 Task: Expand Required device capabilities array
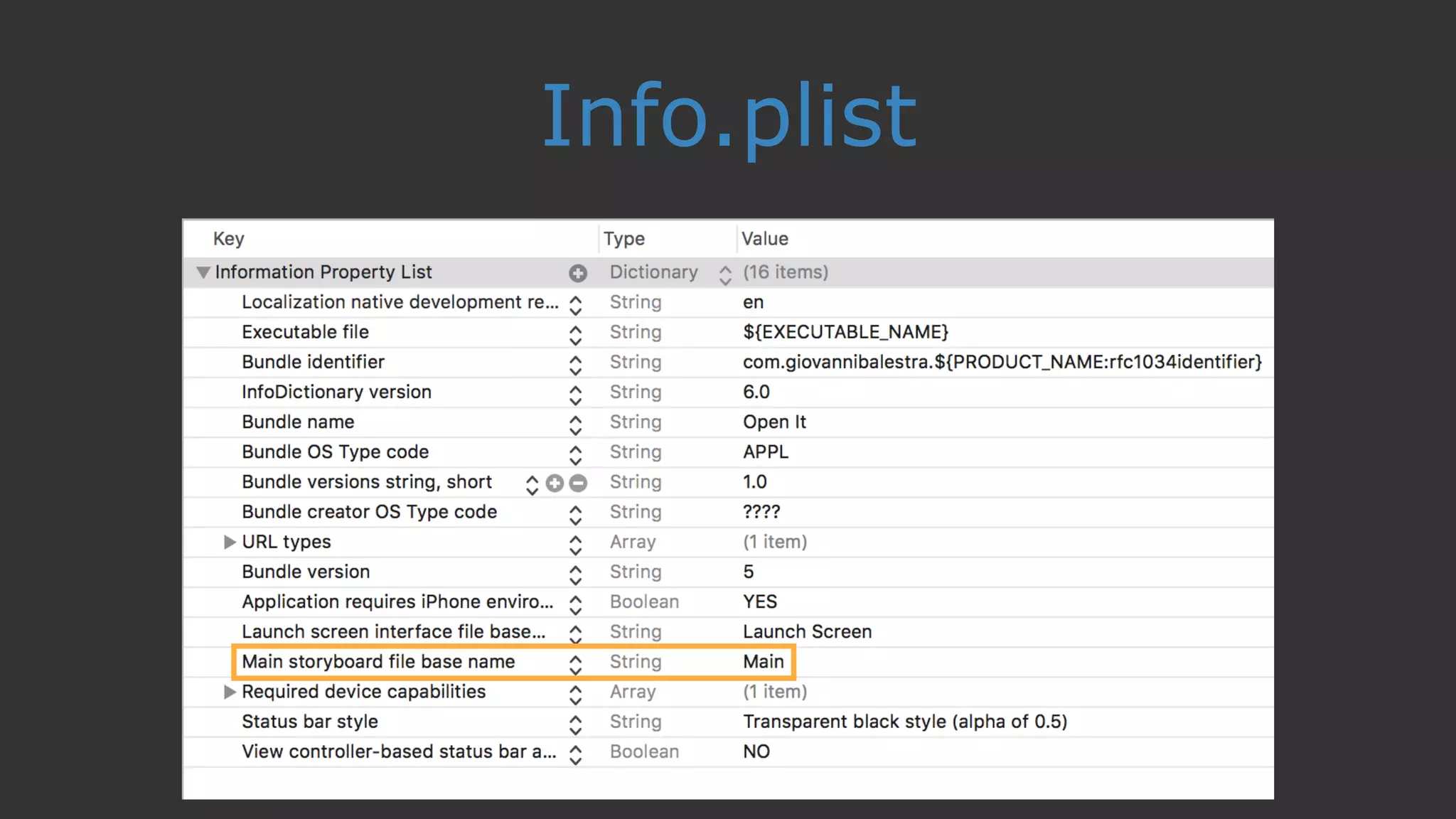(x=229, y=692)
